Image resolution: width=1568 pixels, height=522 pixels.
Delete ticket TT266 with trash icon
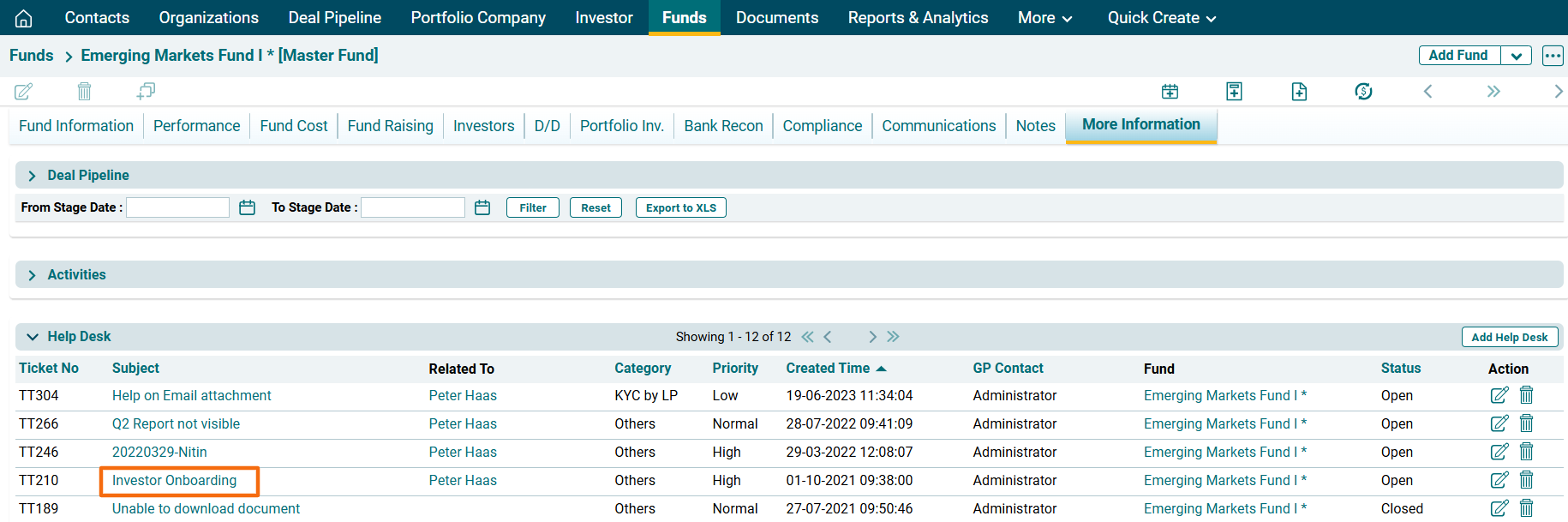click(x=1526, y=423)
